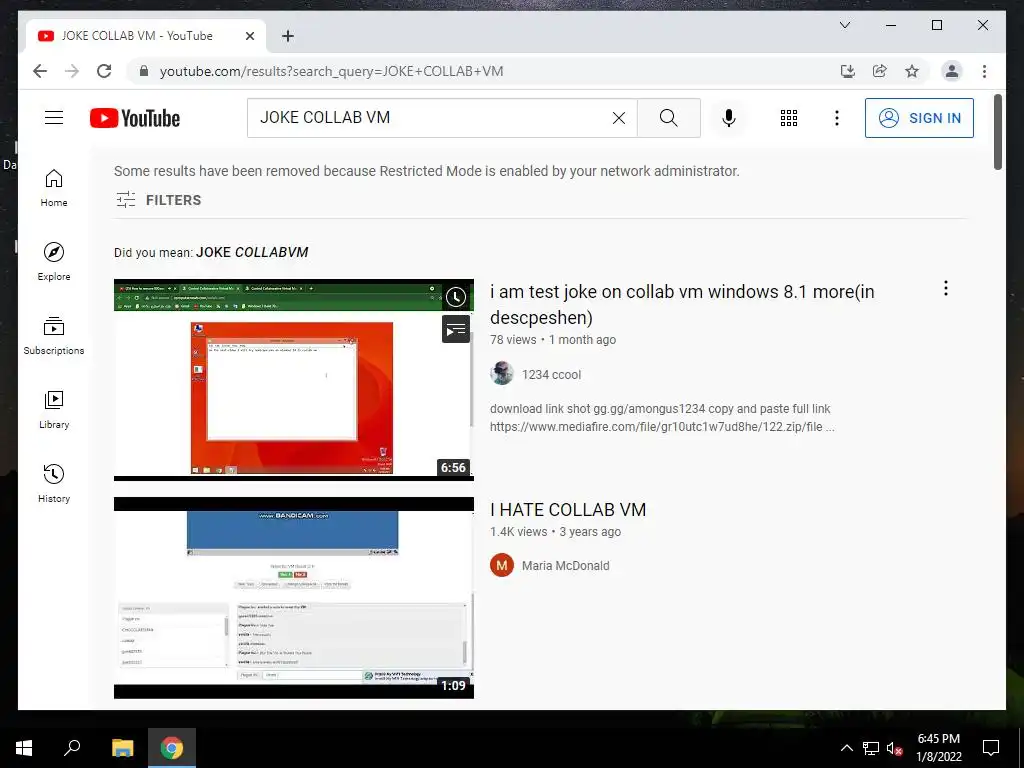The width and height of the screenshot is (1024, 768).
Task: Click the install app icon in address bar
Action: (848, 71)
